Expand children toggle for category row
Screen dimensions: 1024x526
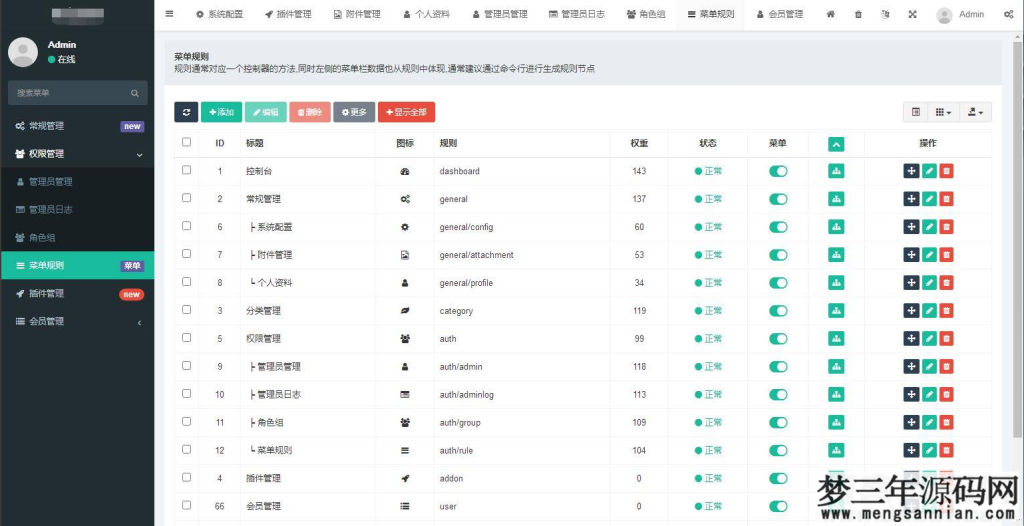836,310
